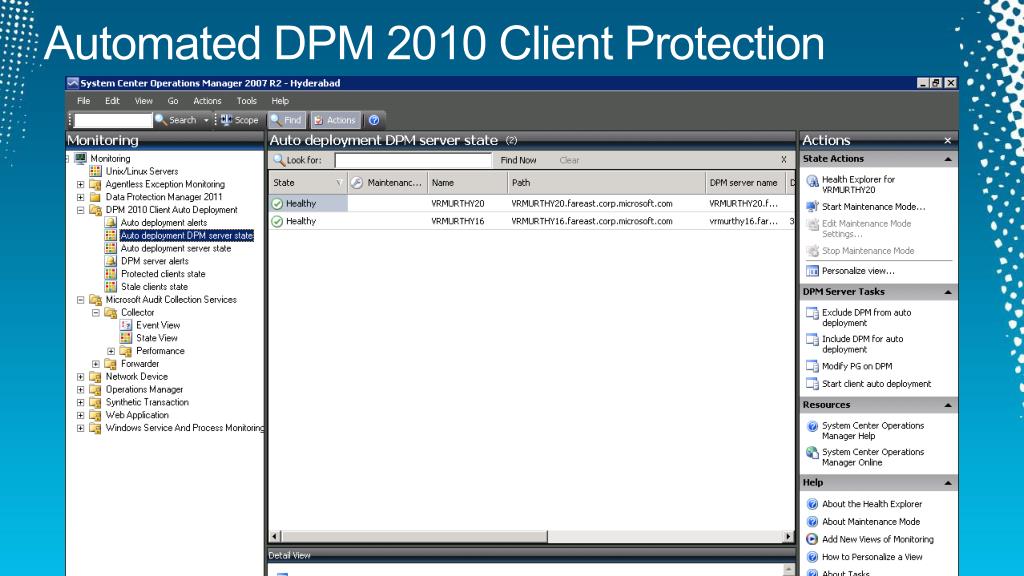Click the Healthy state icon for VRMURTHY16

point(278,221)
